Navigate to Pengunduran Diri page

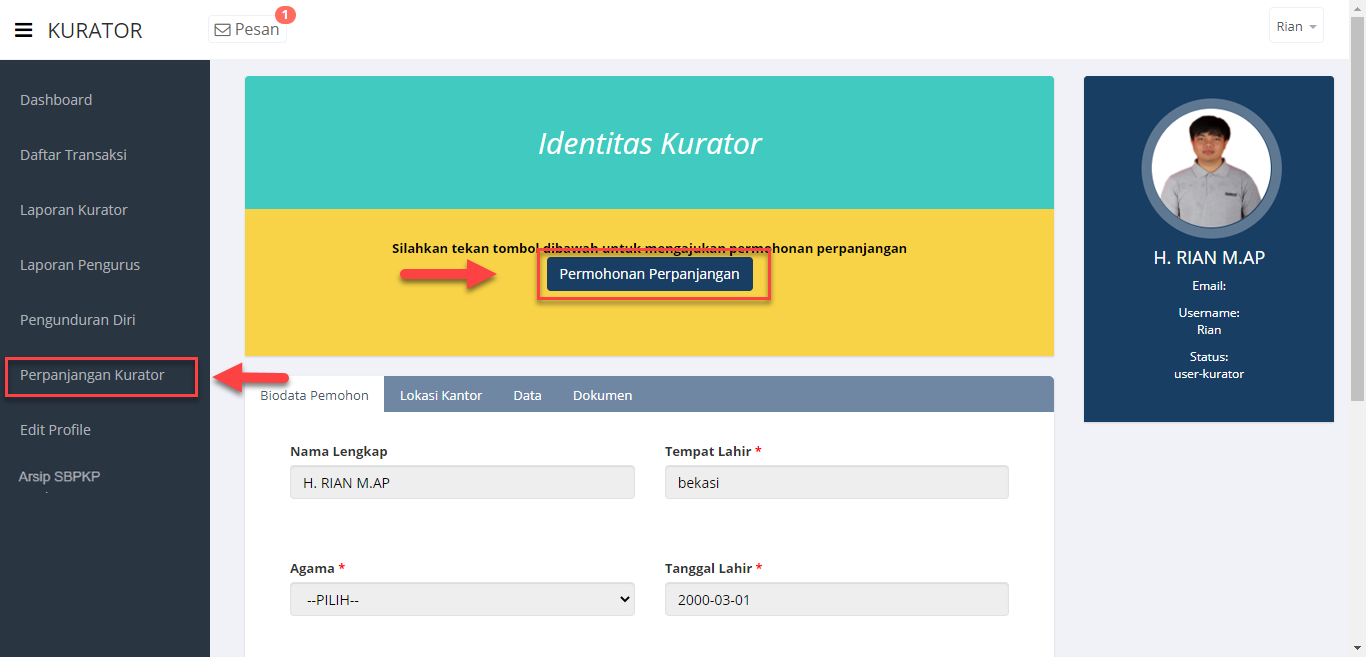(78, 320)
